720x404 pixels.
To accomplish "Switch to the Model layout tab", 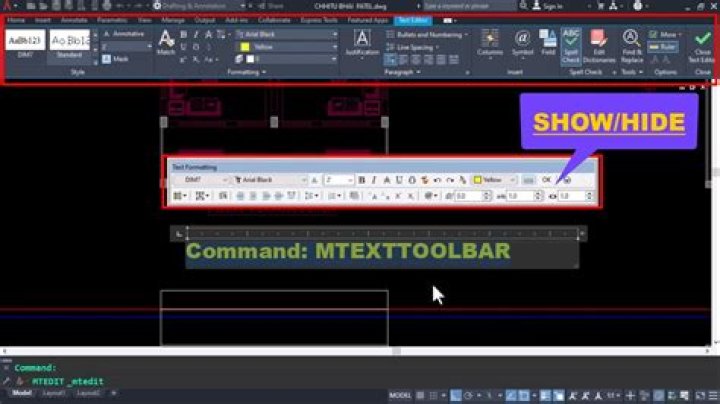I will pyautogui.click(x=22, y=393).
